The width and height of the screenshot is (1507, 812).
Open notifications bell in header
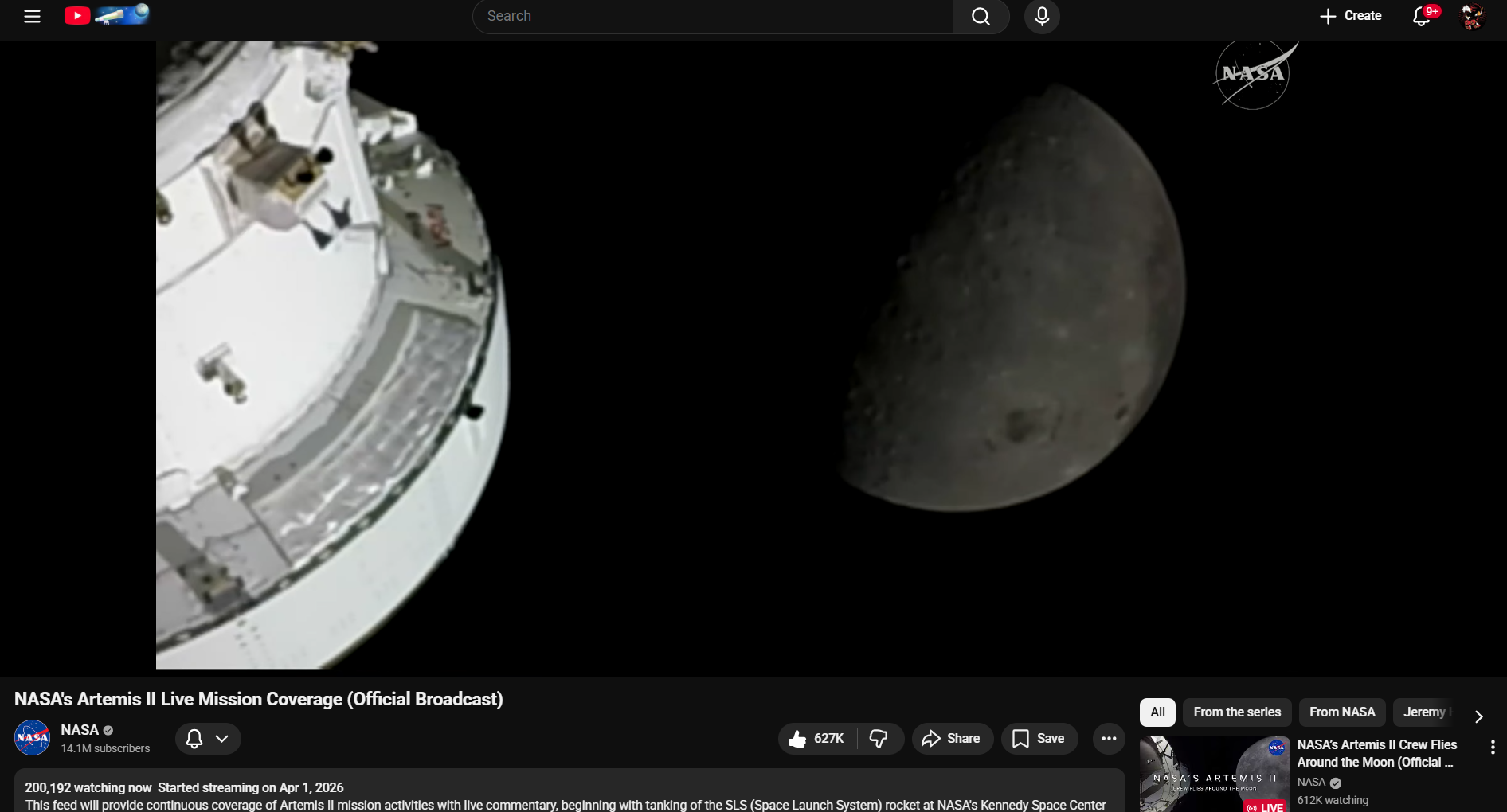pos(1423,16)
